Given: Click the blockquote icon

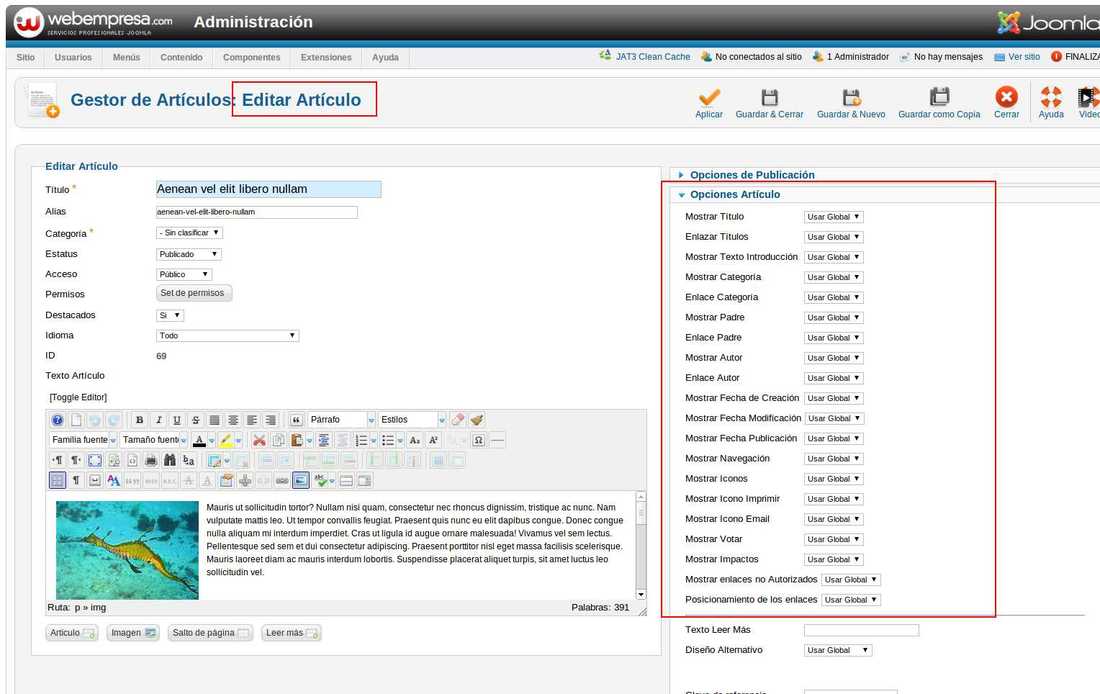Looking at the screenshot, I should point(296,420).
